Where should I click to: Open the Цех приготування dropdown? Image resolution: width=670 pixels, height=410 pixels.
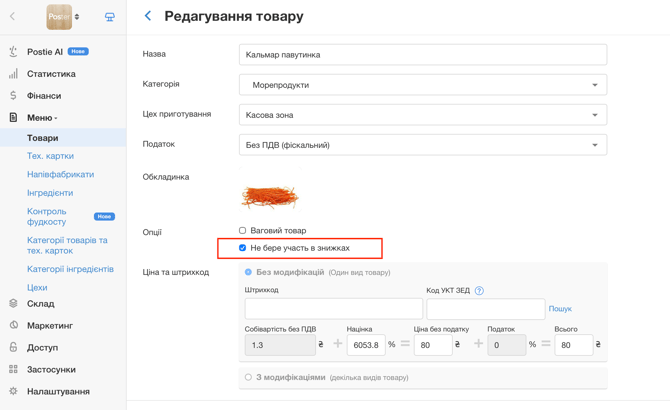(x=423, y=115)
